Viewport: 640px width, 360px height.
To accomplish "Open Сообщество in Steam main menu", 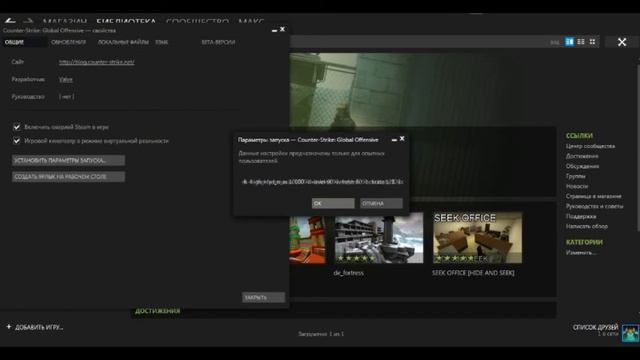I will (198, 21).
